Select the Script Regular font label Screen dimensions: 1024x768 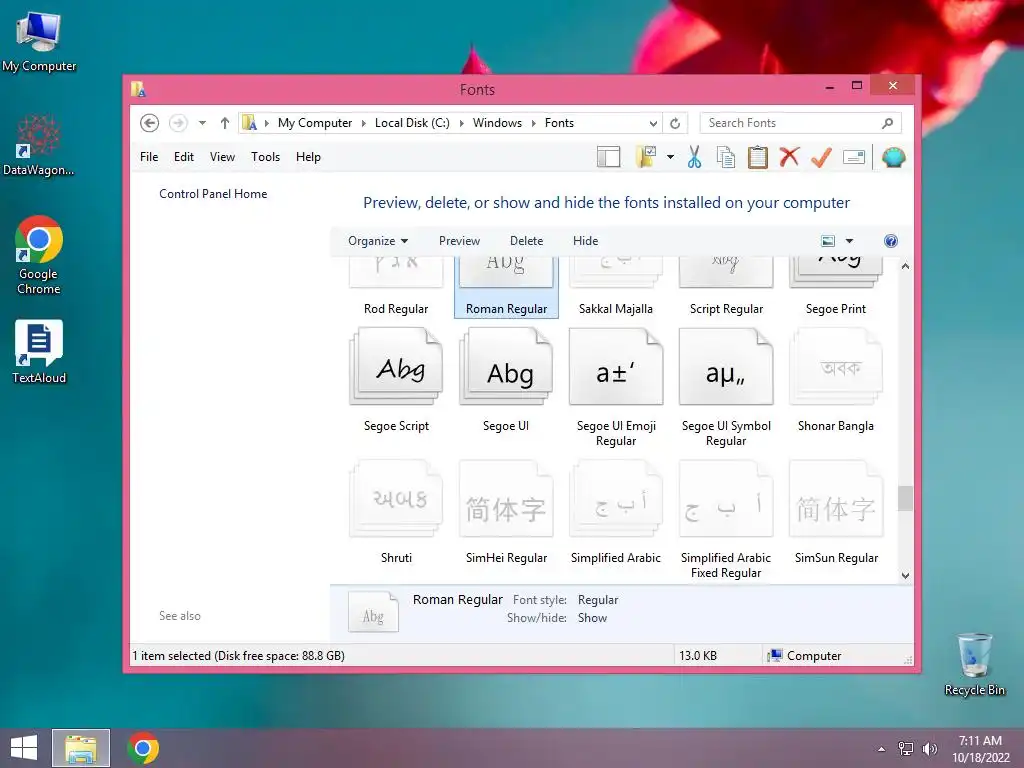[x=726, y=309]
